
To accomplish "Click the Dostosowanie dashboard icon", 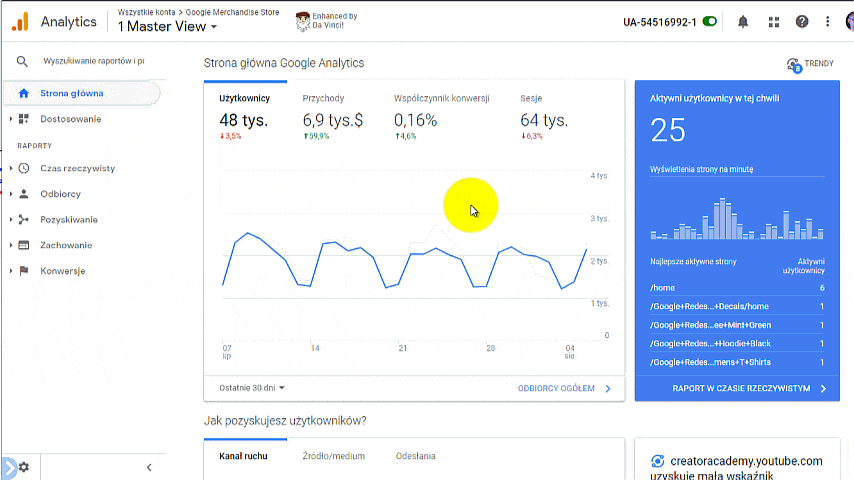I will point(23,119).
